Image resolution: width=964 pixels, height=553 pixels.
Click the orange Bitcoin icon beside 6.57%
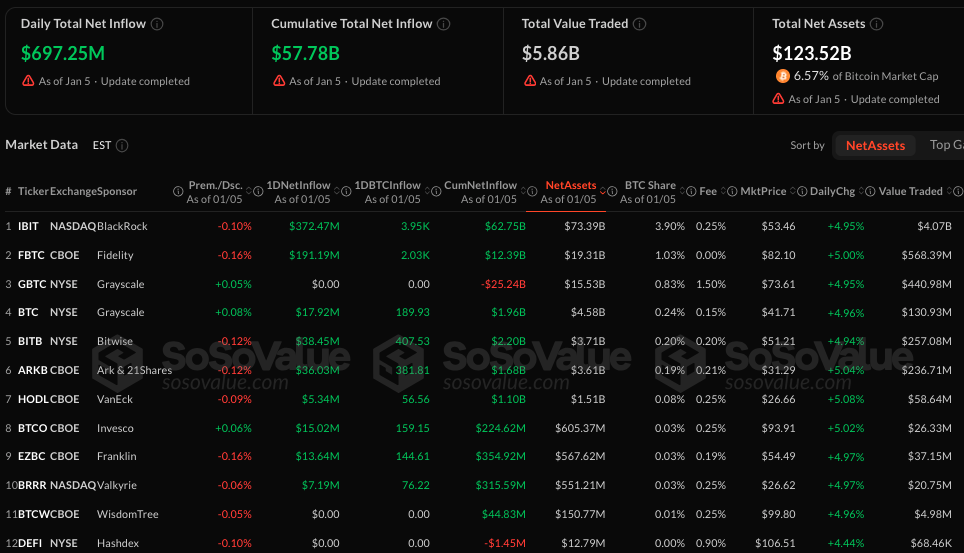point(782,76)
